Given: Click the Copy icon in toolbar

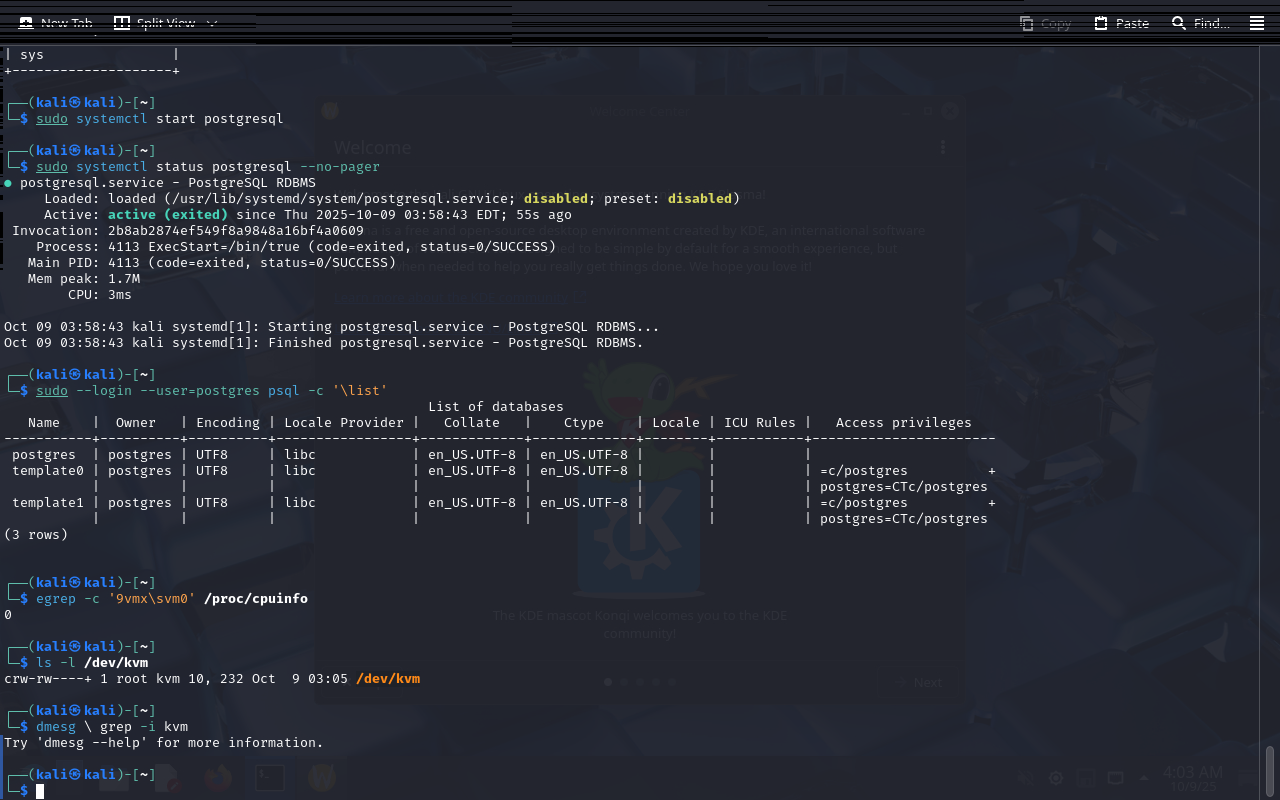Looking at the screenshot, I should [1027, 23].
